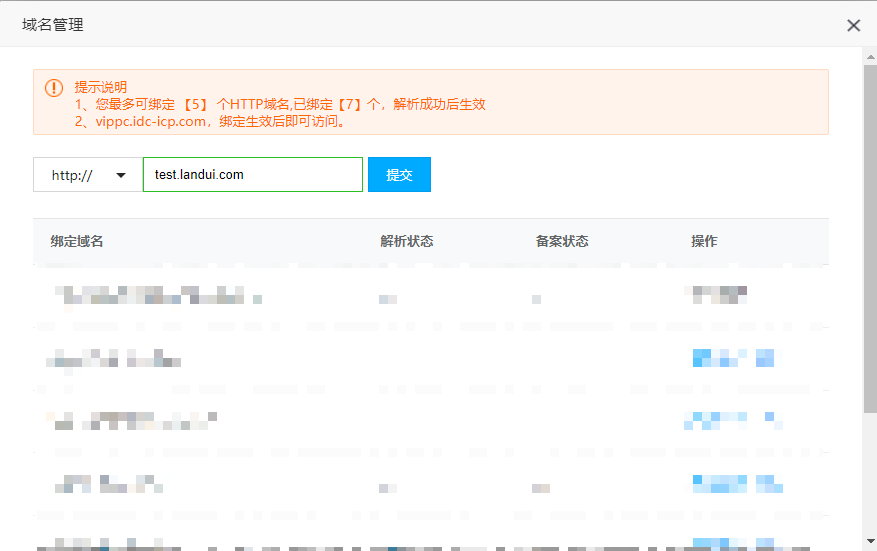This screenshot has height=551, width=877.
Task: Click the orange warning icon beside 提示说明
Action: (x=54, y=88)
